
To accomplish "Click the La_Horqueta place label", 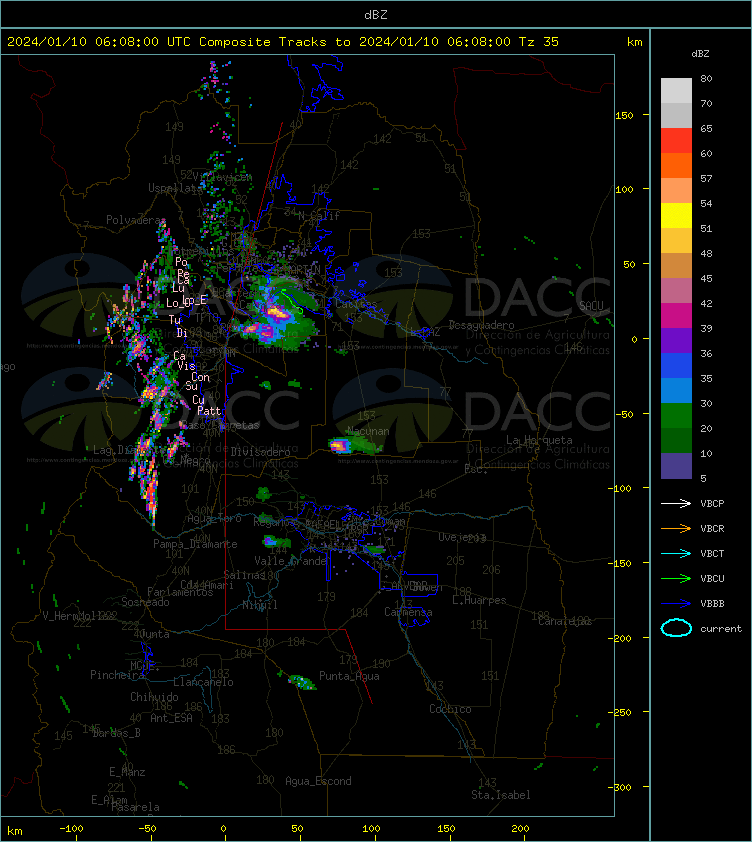I will point(539,440).
